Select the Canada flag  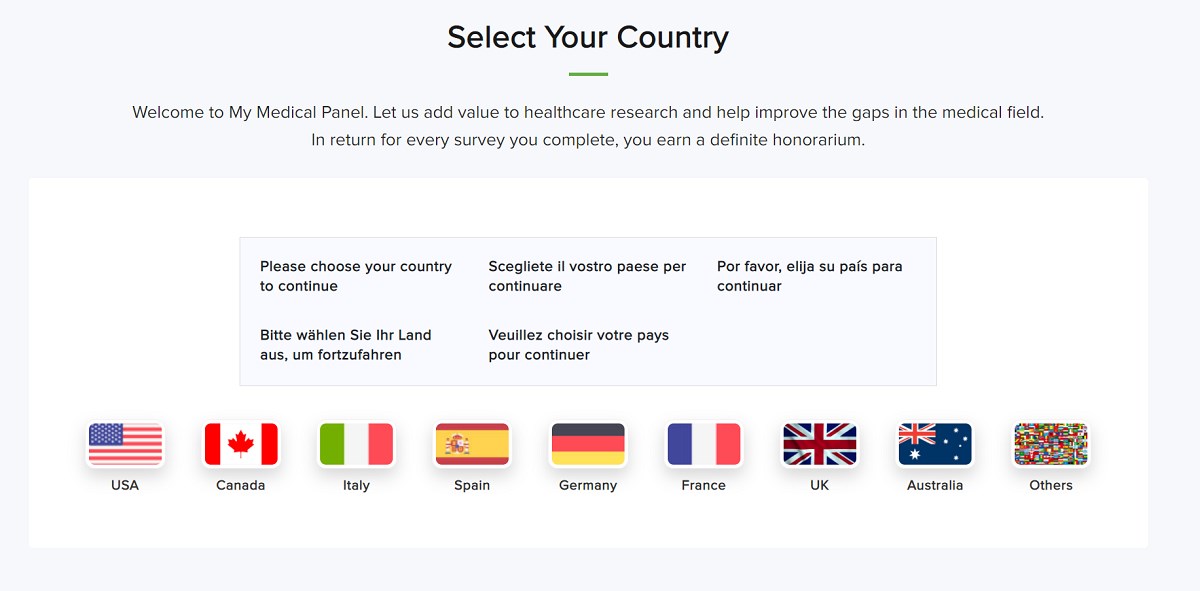[x=240, y=444]
